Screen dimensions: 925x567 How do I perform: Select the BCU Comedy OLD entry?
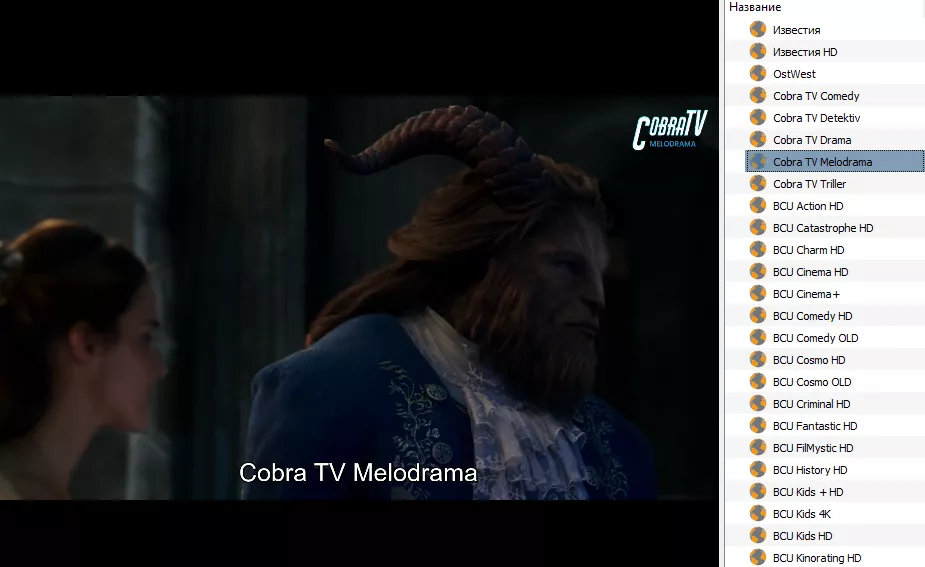815,338
